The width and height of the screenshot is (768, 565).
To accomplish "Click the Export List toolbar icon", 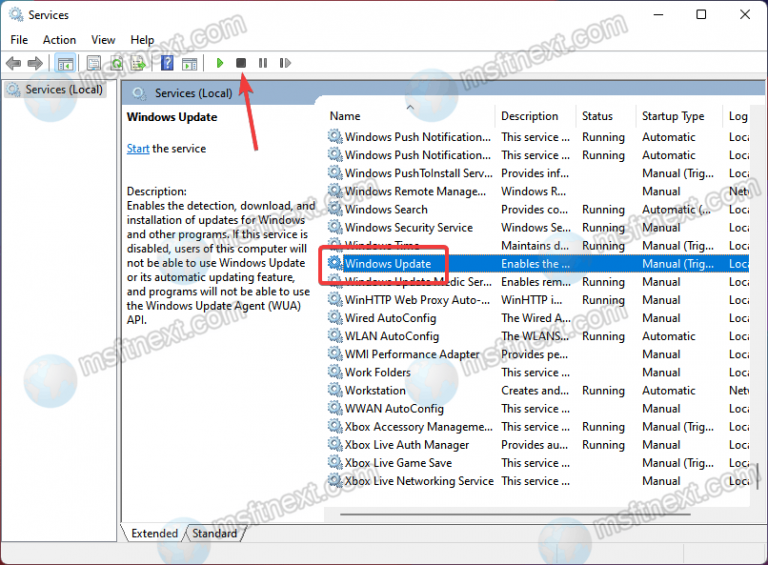I will (139, 63).
